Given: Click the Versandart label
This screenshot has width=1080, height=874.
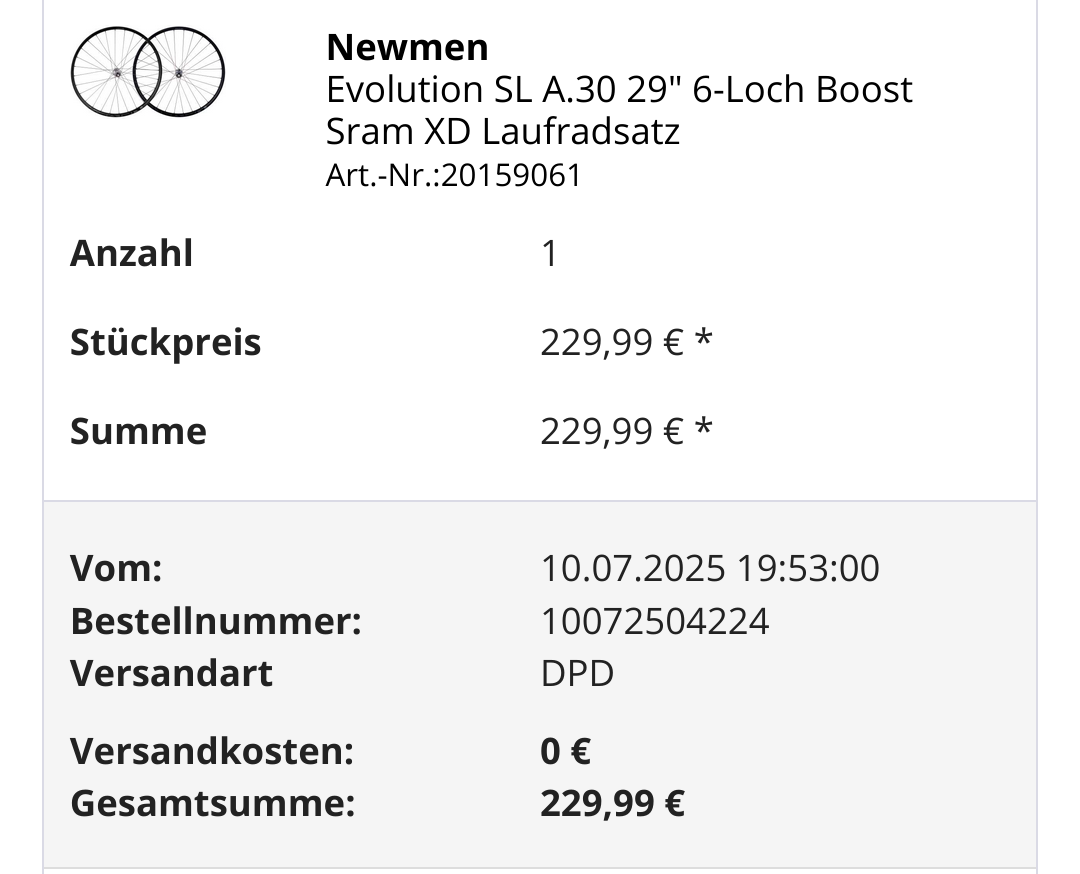Looking at the screenshot, I should click(x=171, y=673).
